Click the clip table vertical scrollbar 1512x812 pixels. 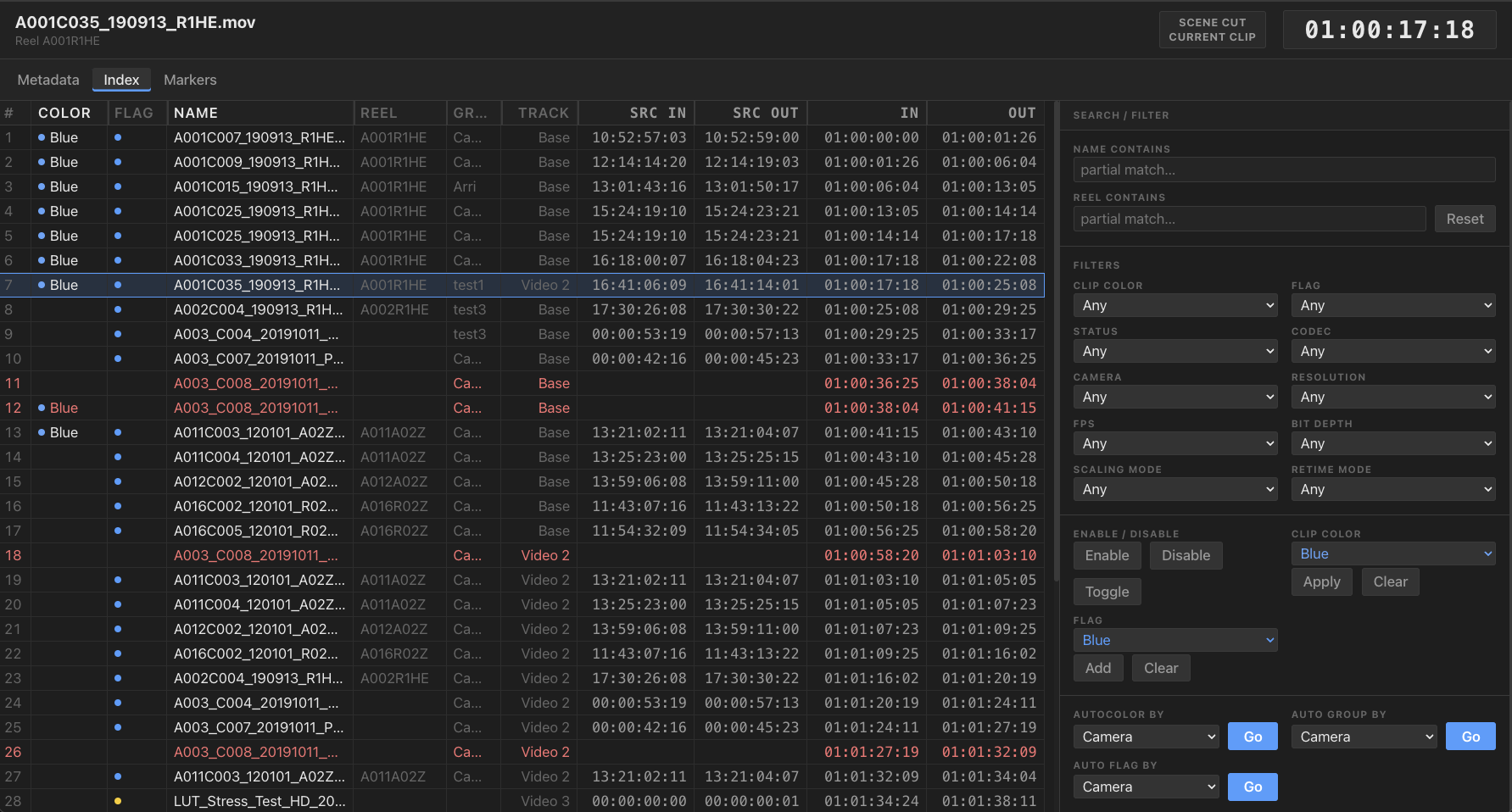coord(1056,342)
